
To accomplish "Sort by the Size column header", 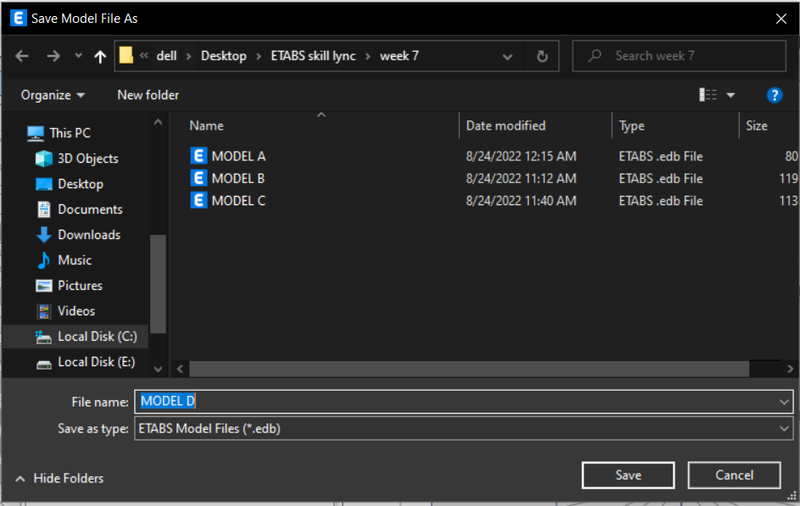I will pos(757,125).
